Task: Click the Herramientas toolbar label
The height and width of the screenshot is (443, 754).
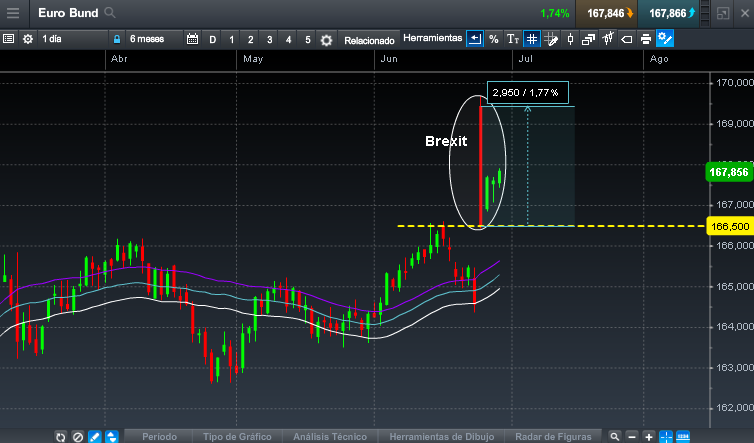Action: [433, 38]
